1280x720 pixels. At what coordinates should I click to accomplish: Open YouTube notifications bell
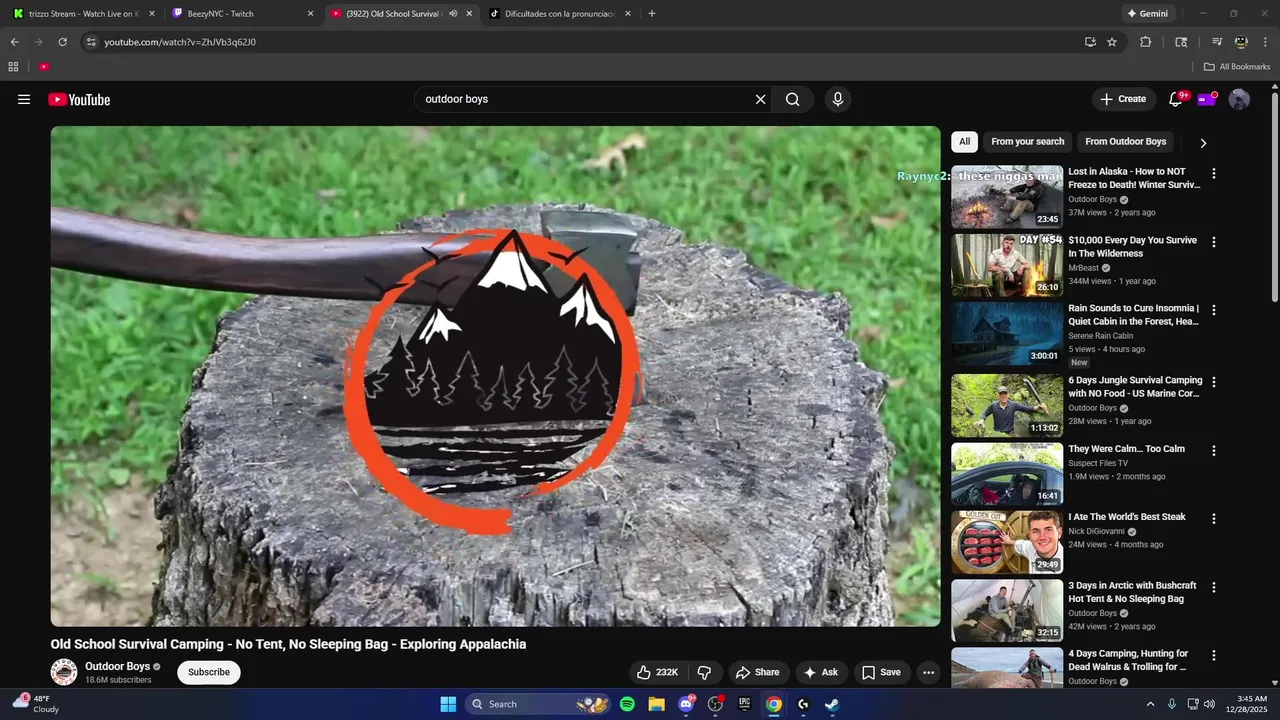(1176, 99)
